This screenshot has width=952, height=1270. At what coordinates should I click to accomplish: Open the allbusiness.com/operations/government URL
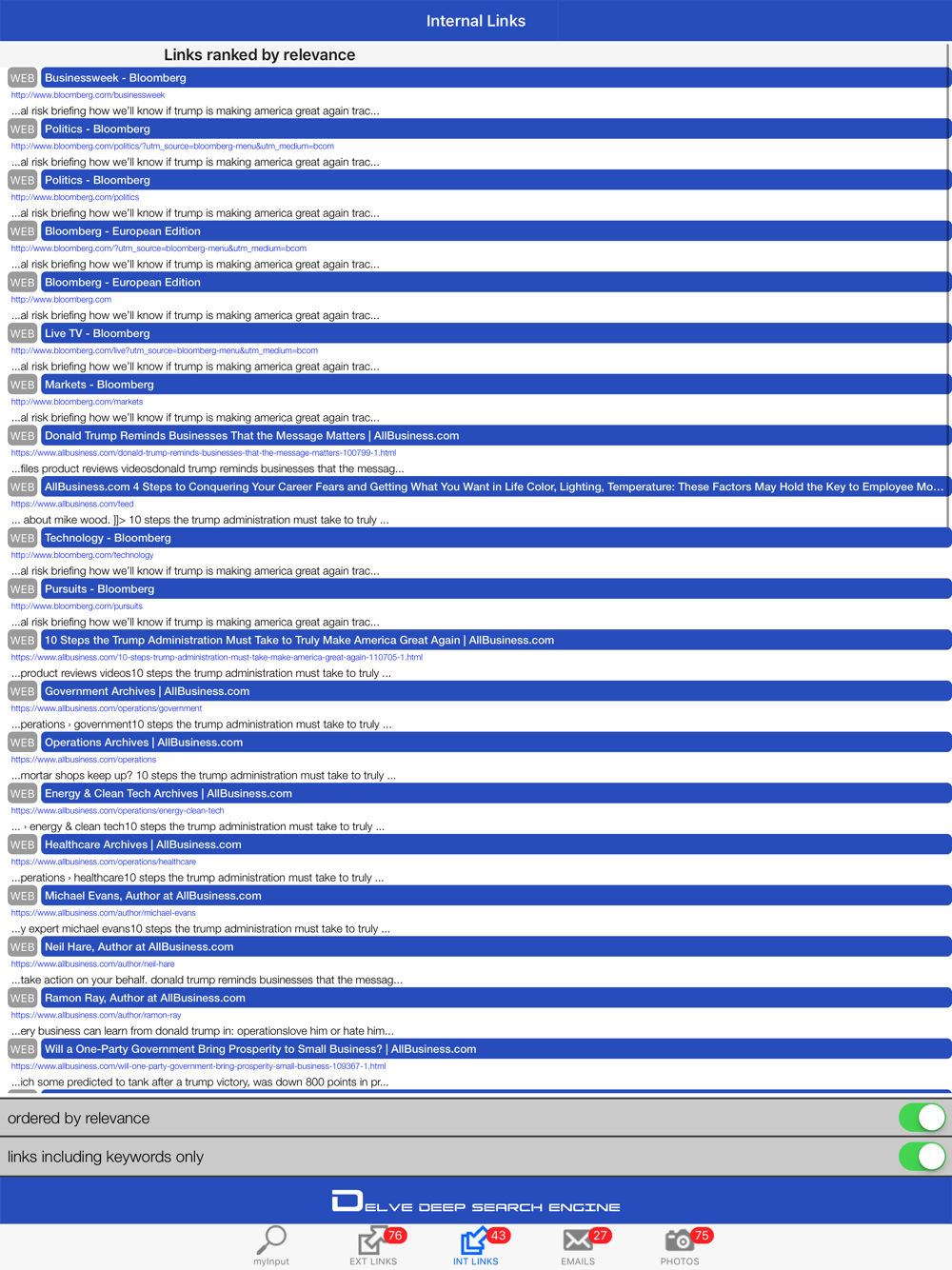point(107,709)
